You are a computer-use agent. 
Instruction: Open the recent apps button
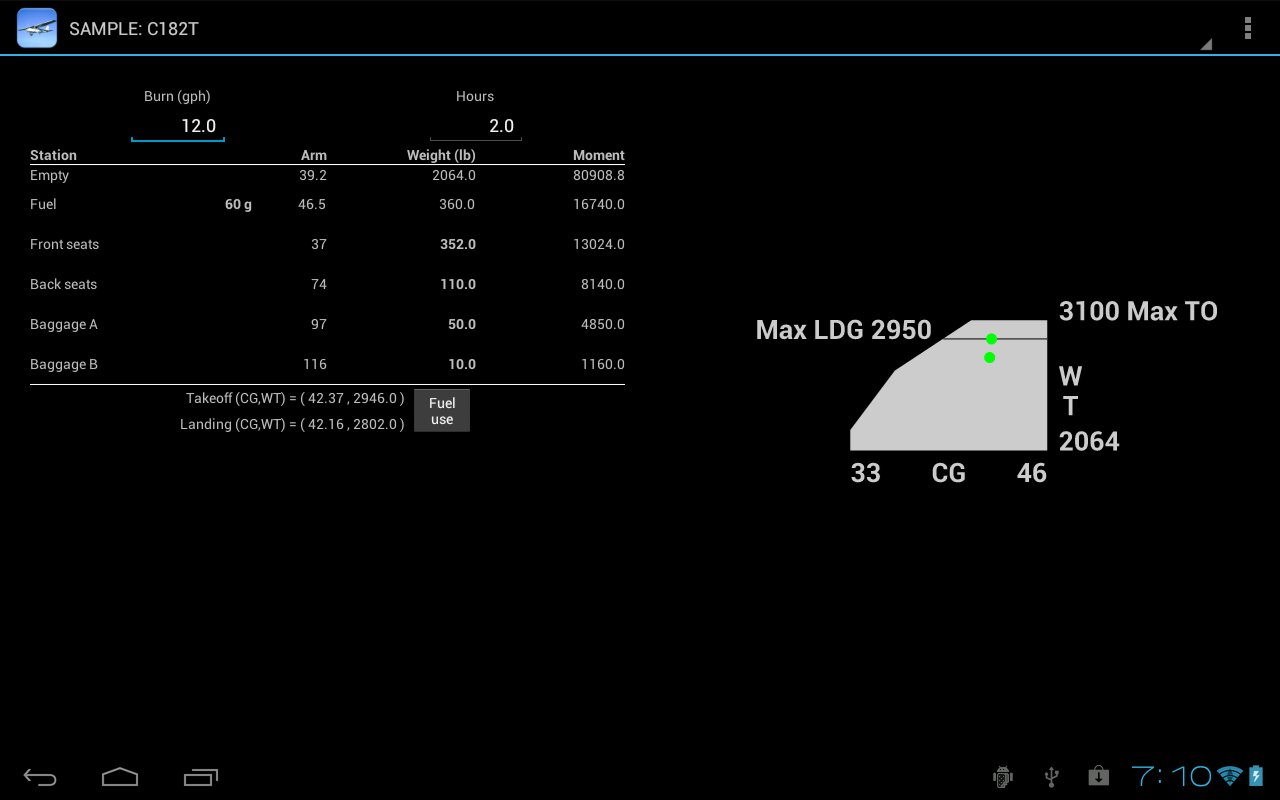[200, 777]
